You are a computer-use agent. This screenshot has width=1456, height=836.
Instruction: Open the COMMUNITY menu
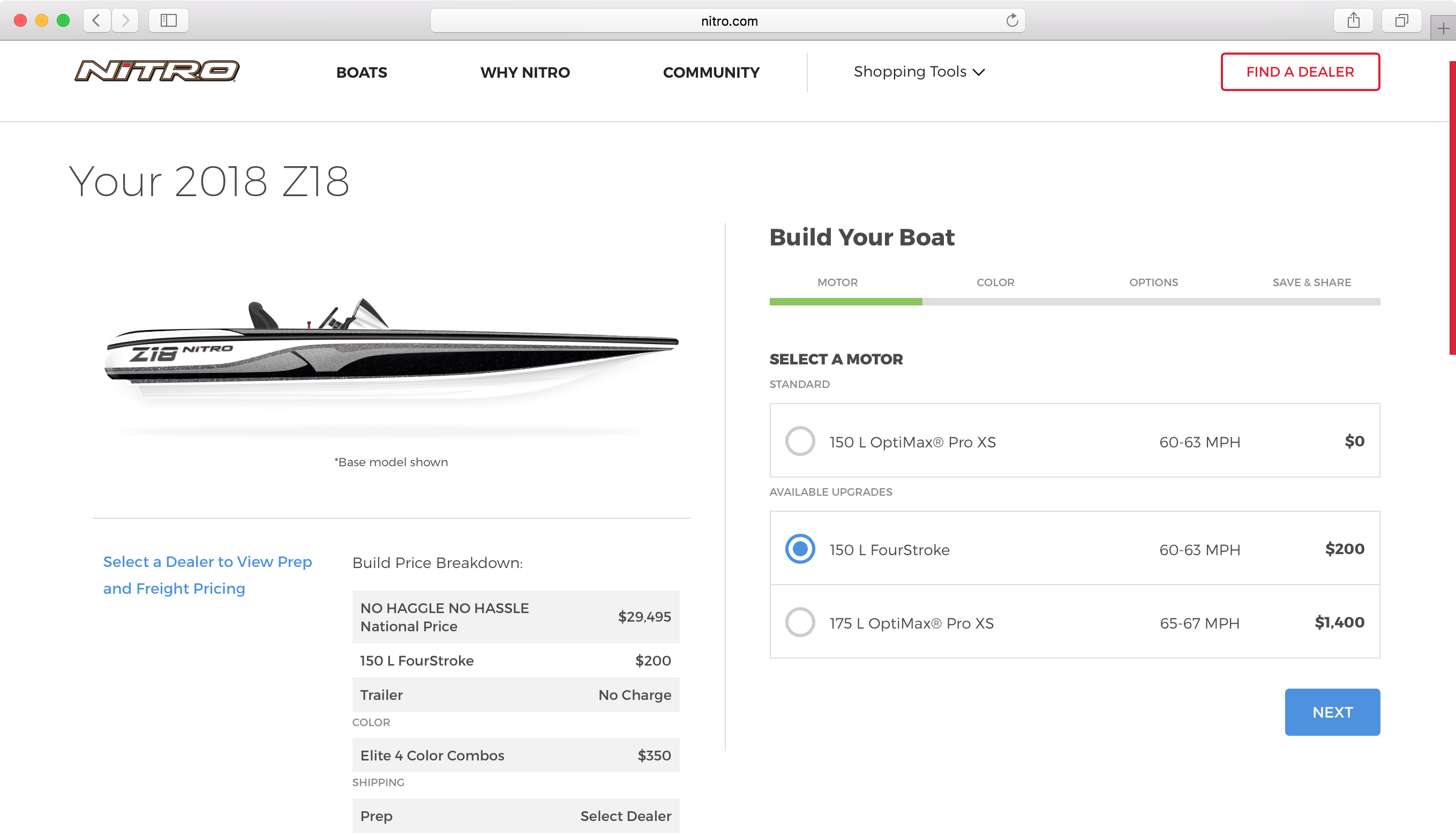[x=711, y=72]
